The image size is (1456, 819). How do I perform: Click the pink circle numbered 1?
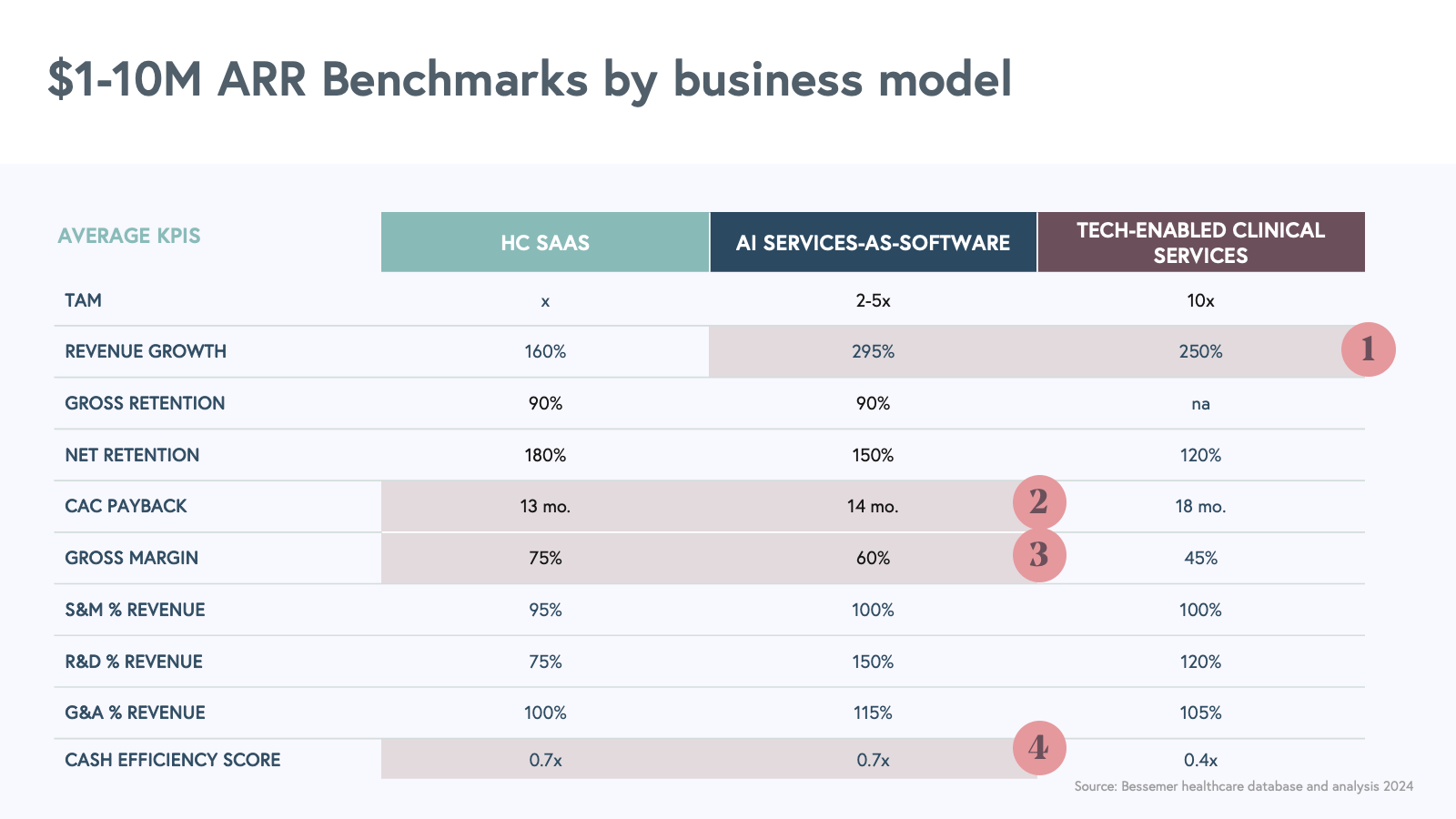pos(1368,349)
